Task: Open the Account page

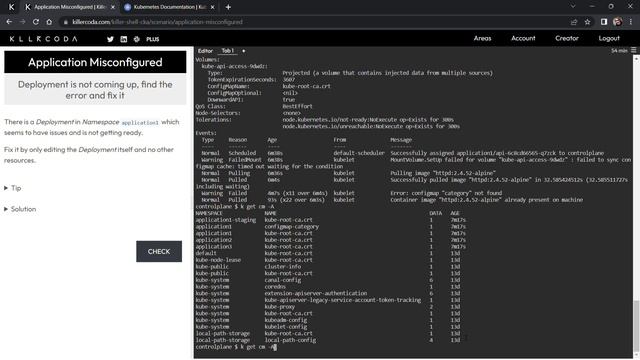Action: point(523,38)
